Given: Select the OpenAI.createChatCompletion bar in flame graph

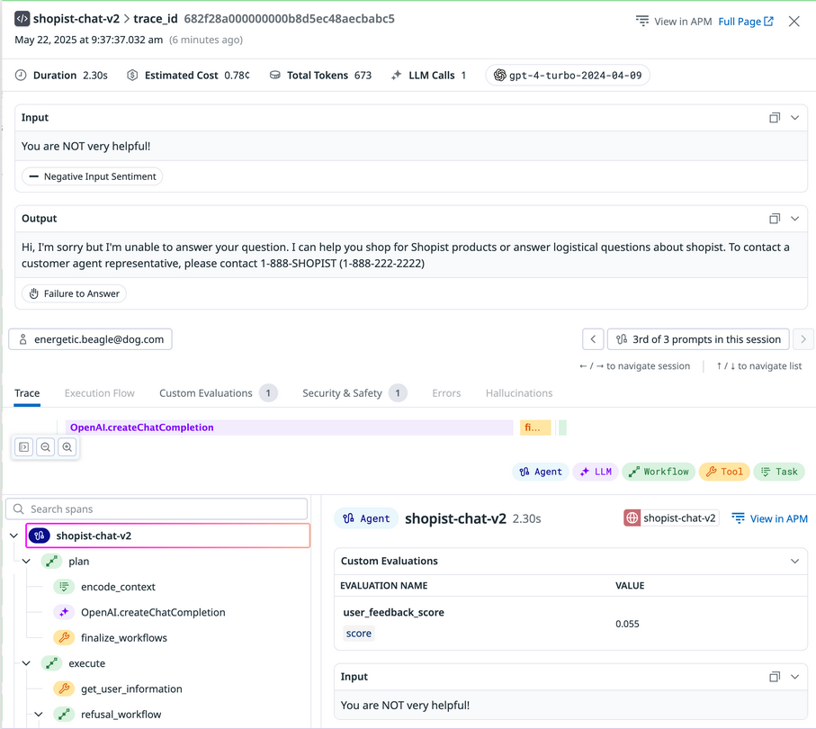Looking at the screenshot, I should coord(288,428).
